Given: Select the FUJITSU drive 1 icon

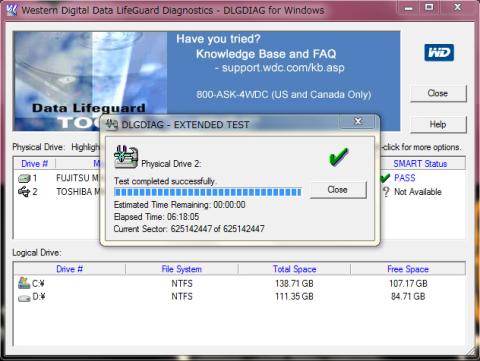Looking at the screenshot, I should click(x=24, y=179).
